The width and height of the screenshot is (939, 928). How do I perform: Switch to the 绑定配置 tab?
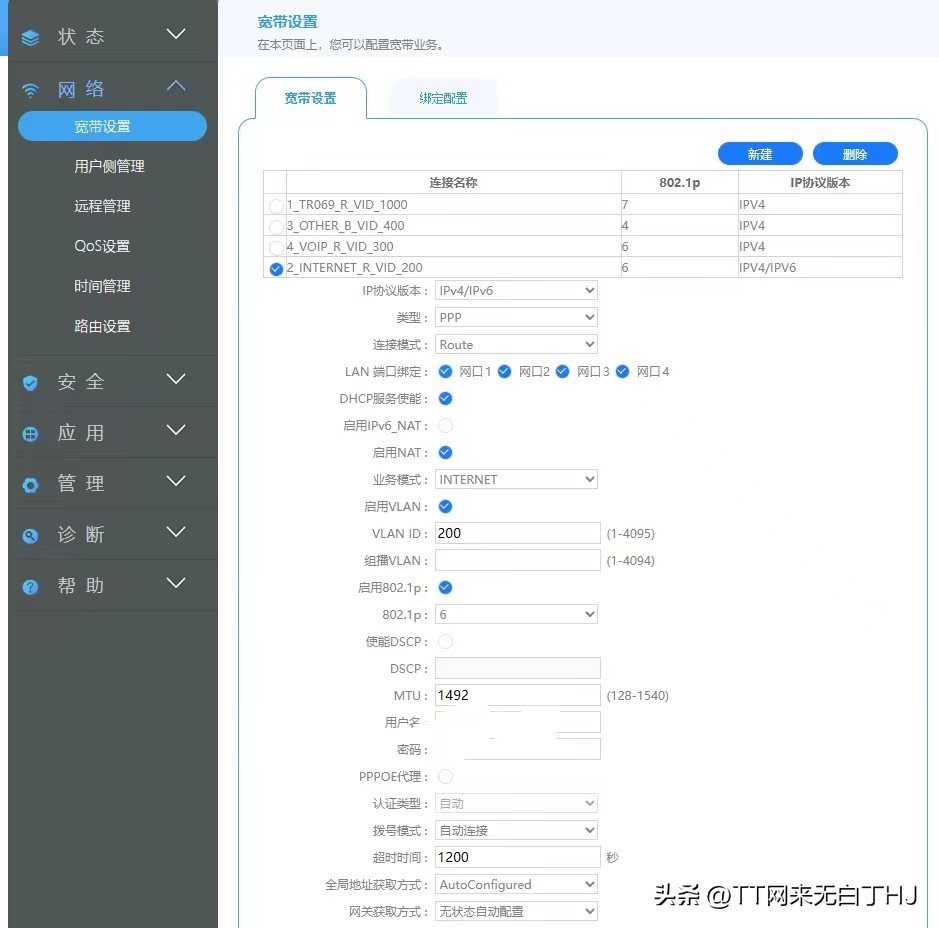(443, 97)
